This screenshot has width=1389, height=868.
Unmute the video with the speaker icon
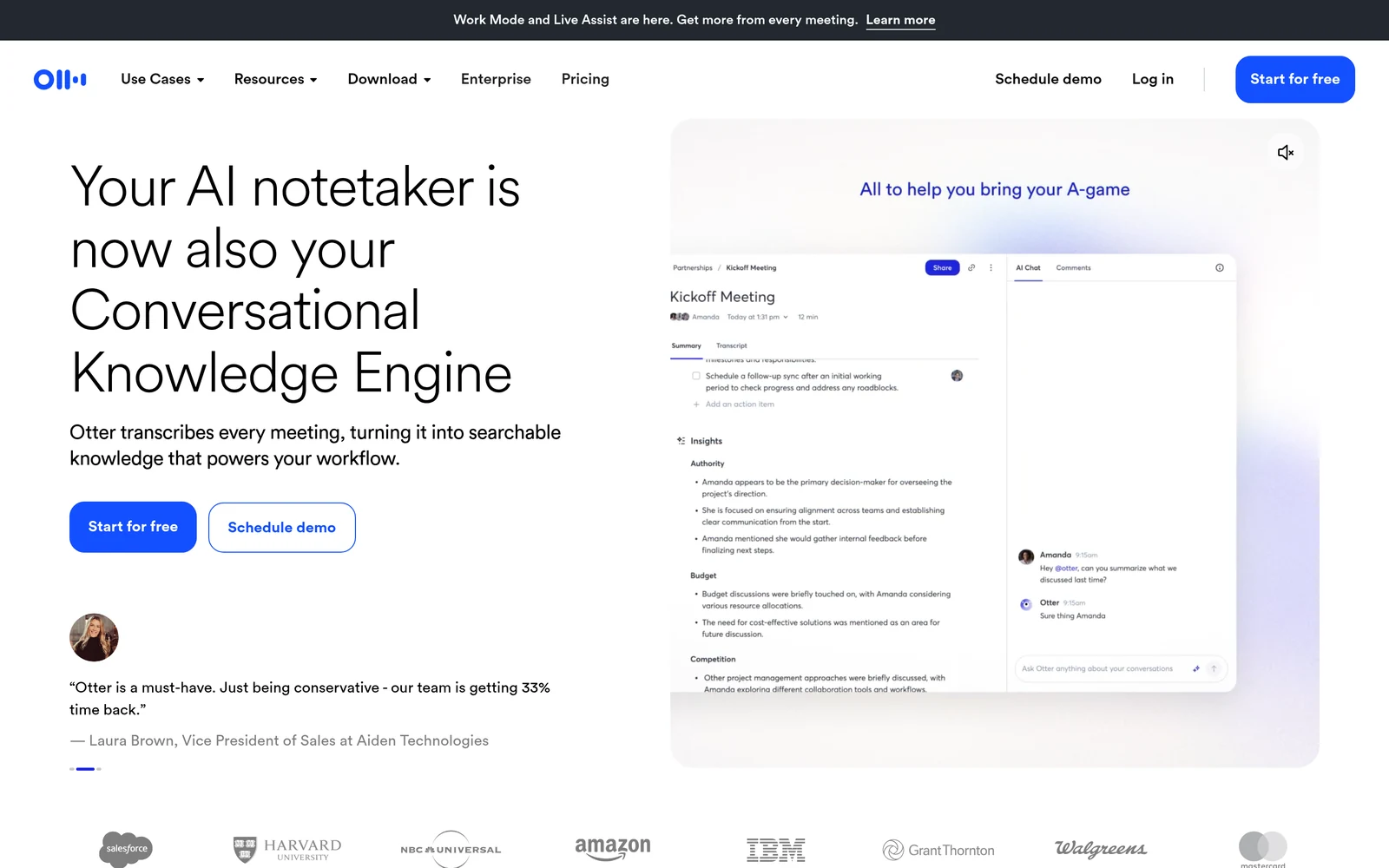pos(1286,153)
